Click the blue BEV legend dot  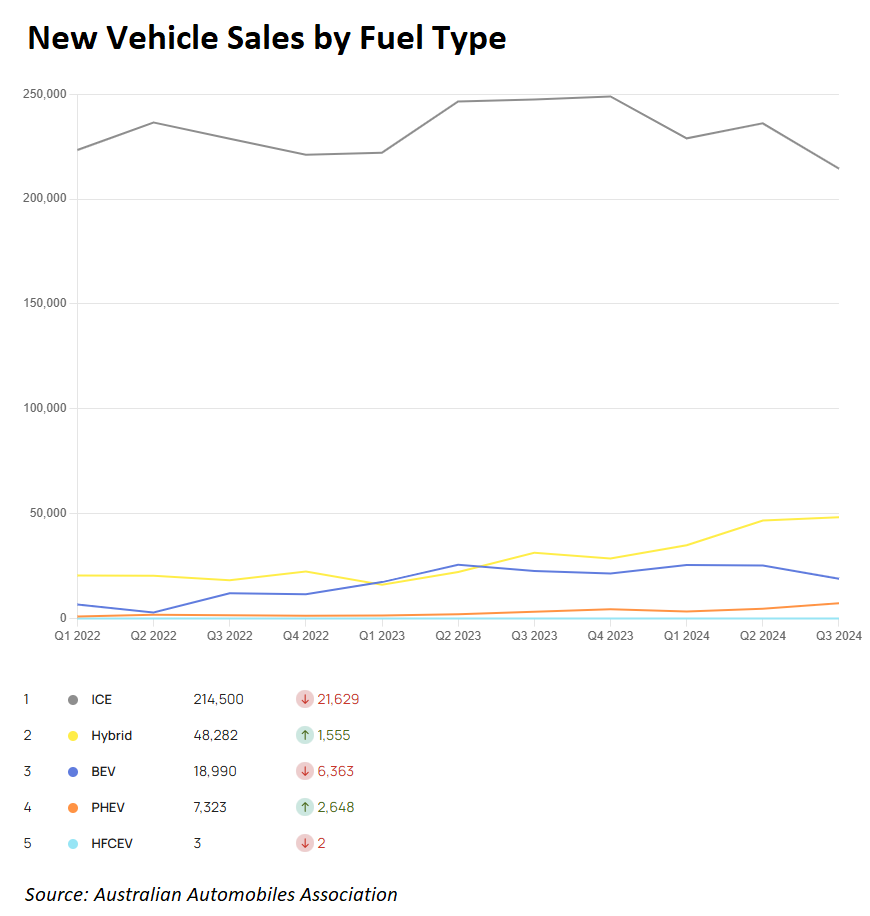click(x=72, y=772)
